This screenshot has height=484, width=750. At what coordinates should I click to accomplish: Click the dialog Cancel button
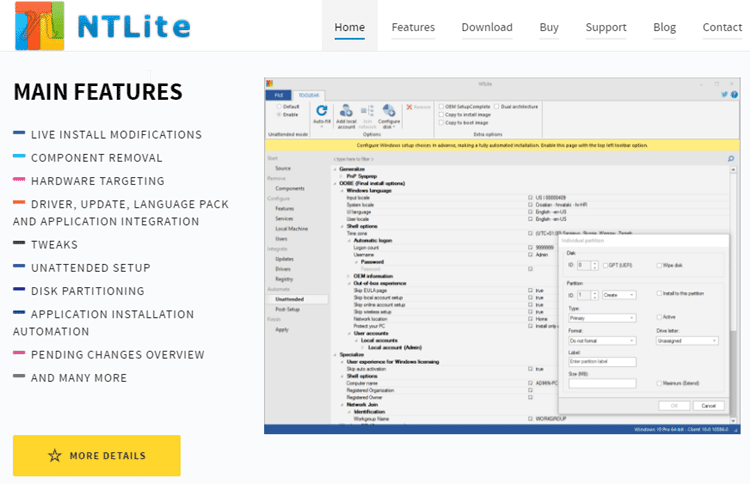pyautogui.click(x=708, y=406)
